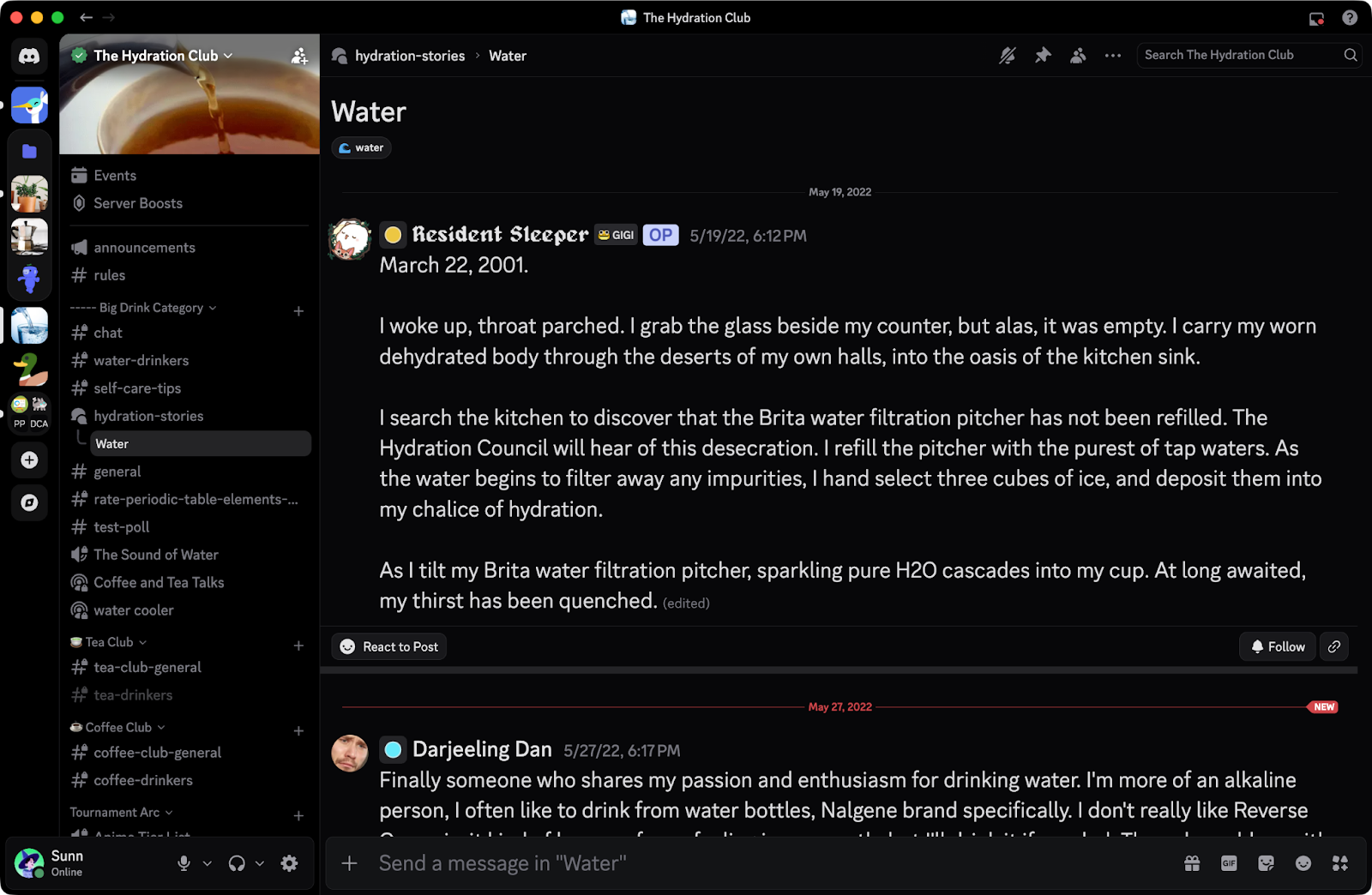Image resolution: width=1372 pixels, height=895 pixels.
Task: Deafen audio with the headphone icon
Action: click(238, 863)
